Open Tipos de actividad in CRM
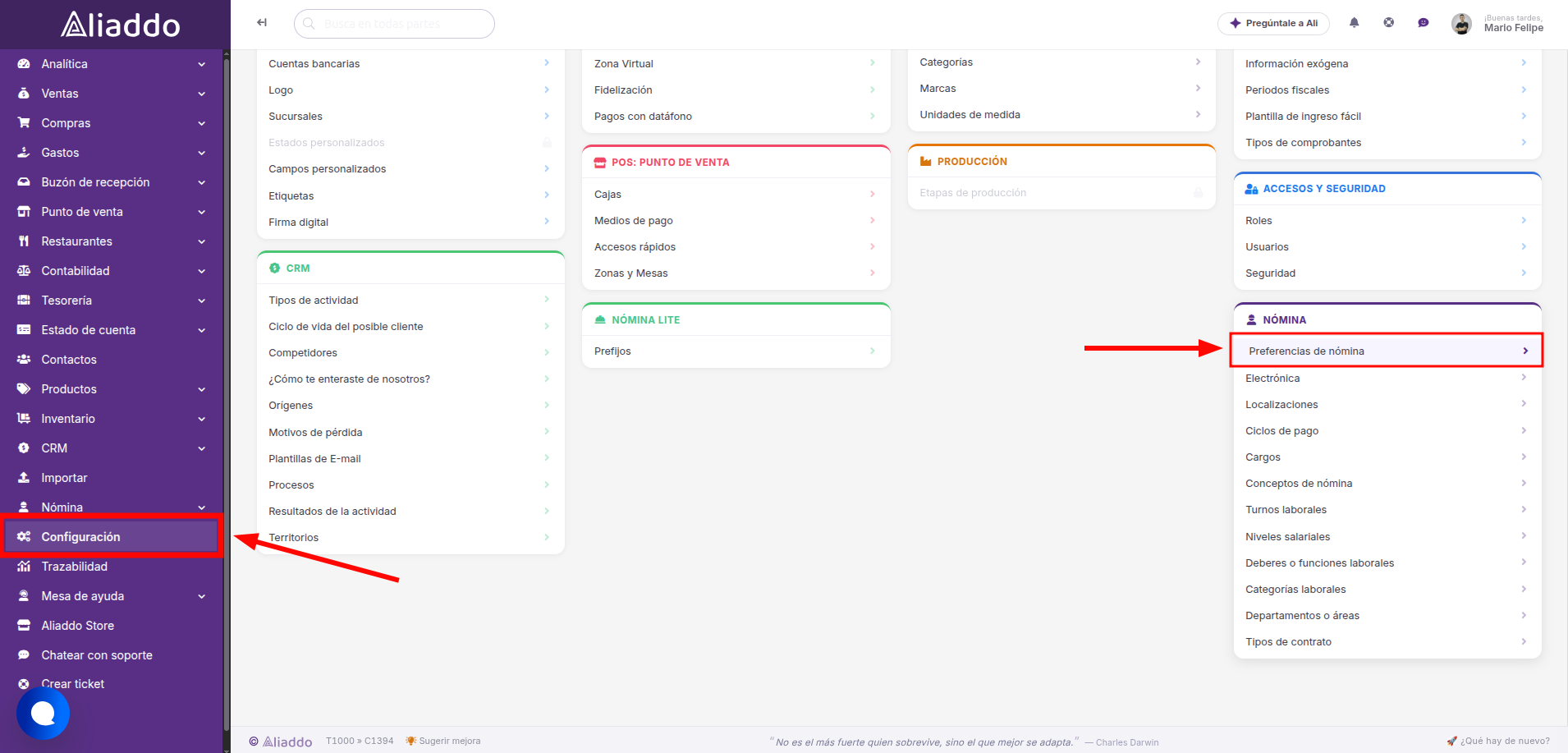1568x753 pixels. (410, 301)
